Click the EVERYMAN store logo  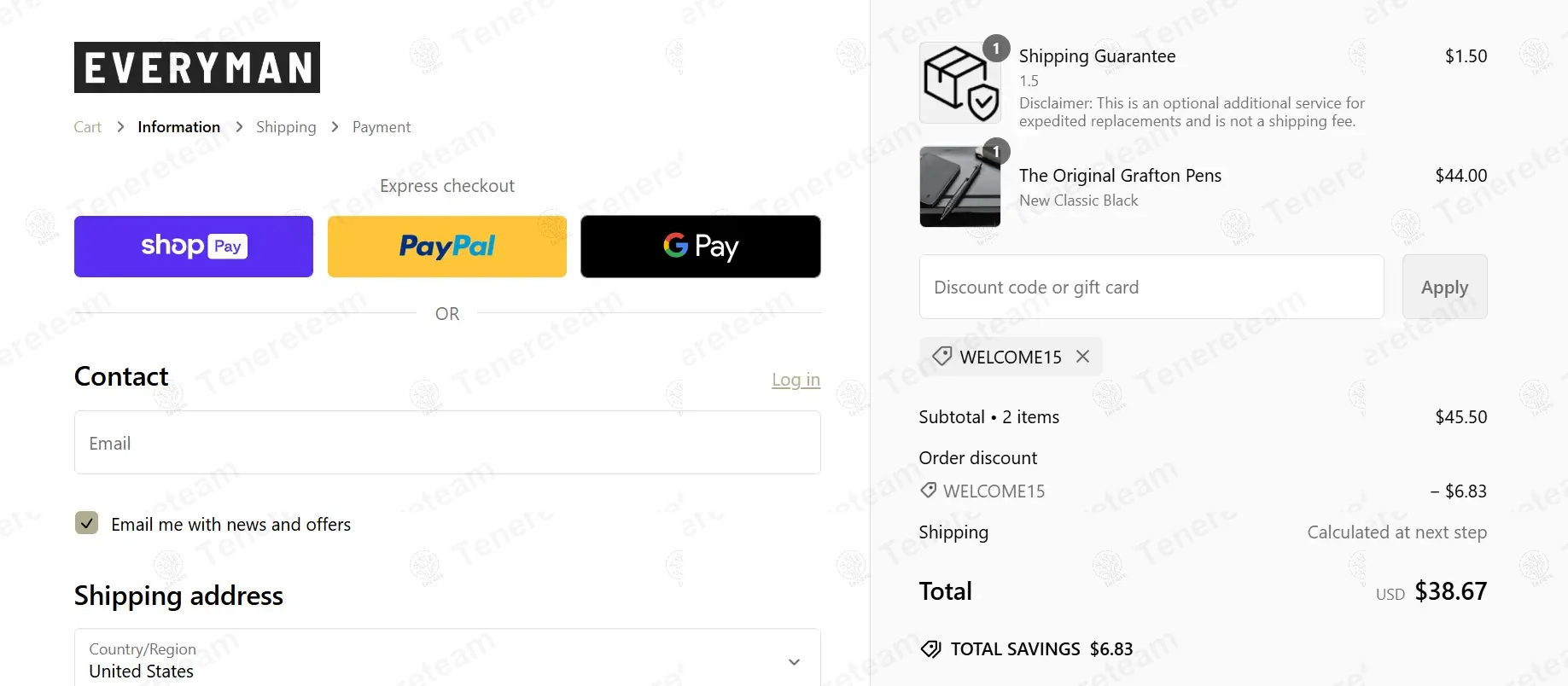click(197, 67)
